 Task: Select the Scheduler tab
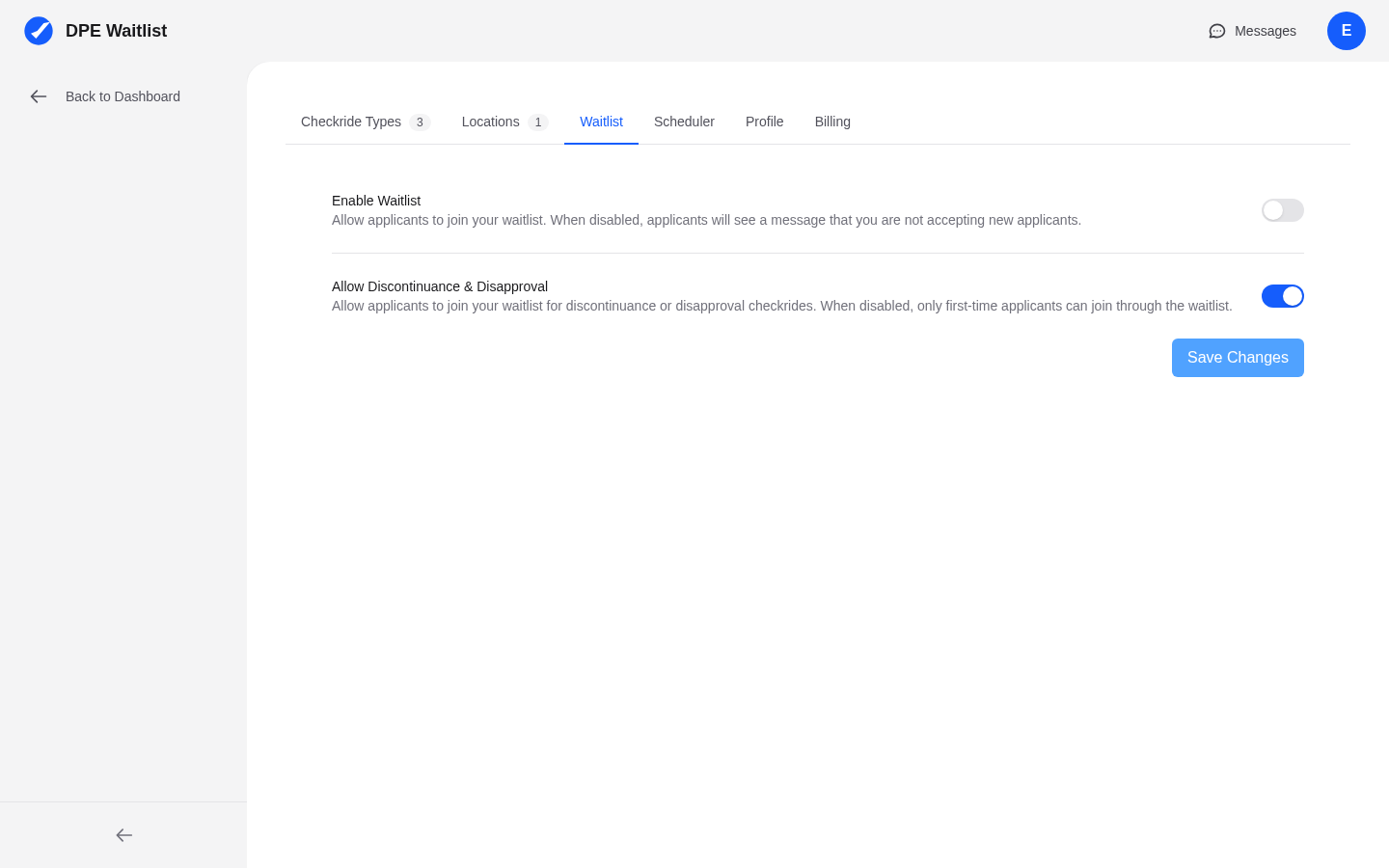(684, 122)
